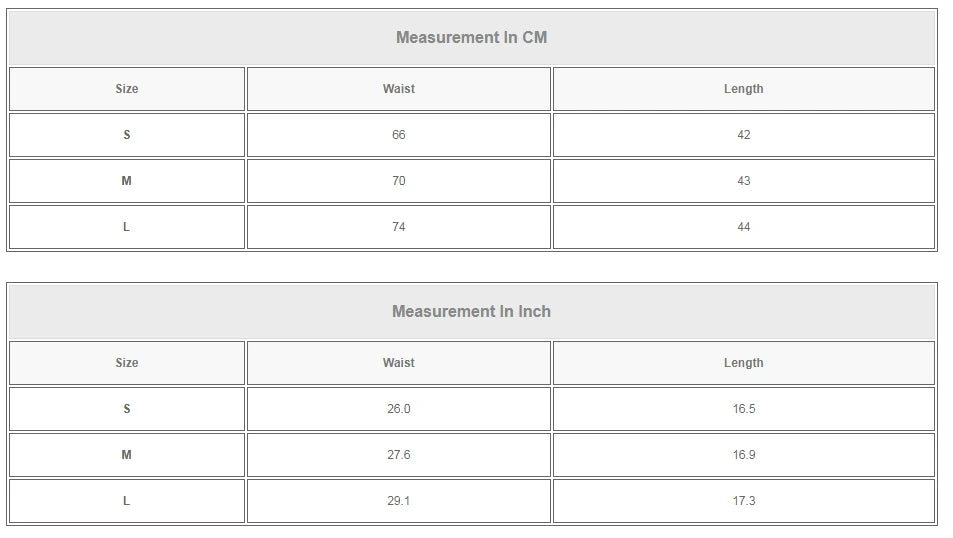
Task: Select the Length header in the CM table
Action: pyautogui.click(x=743, y=89)
